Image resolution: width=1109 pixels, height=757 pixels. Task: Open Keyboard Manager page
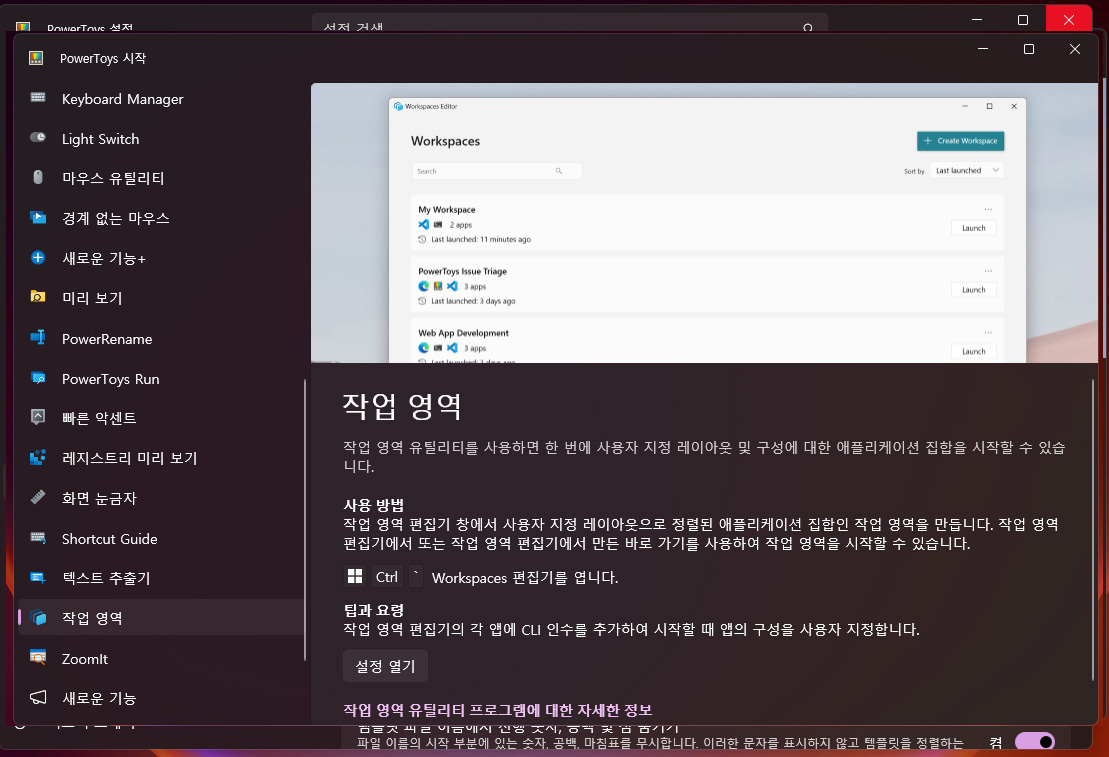pyautogui.click(x=161, y=99)
